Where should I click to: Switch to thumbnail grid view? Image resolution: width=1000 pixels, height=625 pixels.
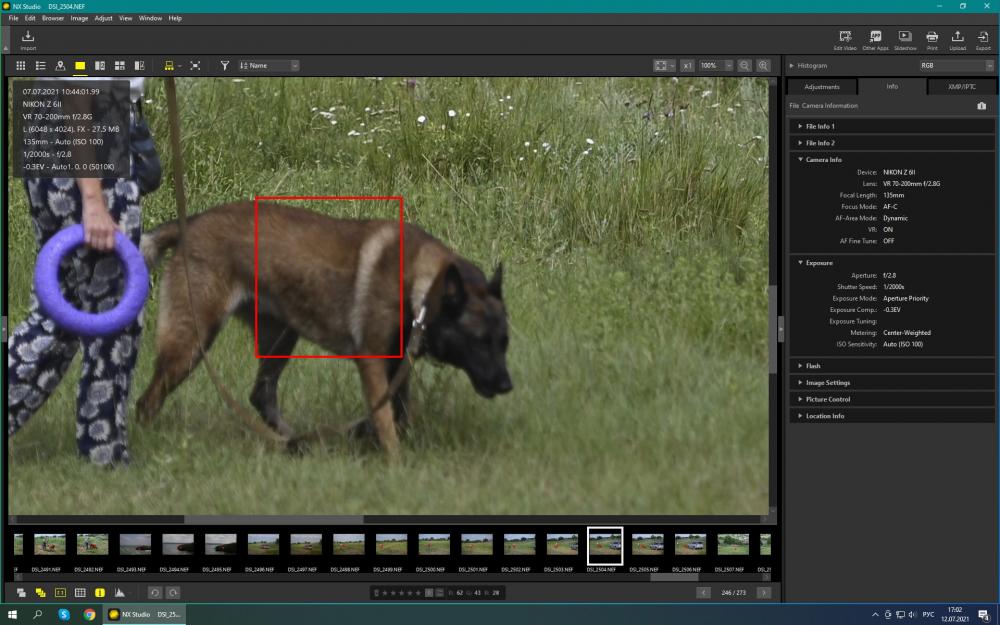(x=20, y=66)
